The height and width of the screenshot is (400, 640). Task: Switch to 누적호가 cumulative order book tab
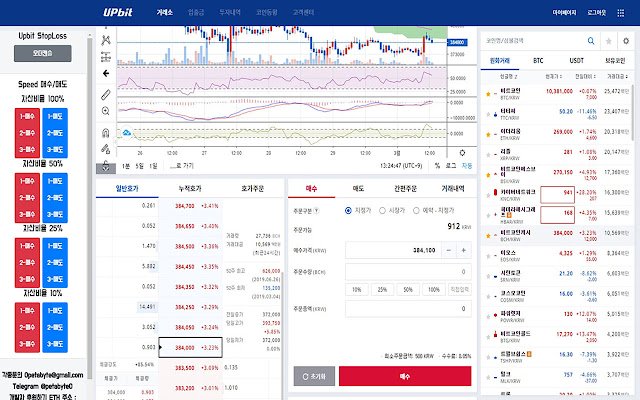(x=190, y=189)
